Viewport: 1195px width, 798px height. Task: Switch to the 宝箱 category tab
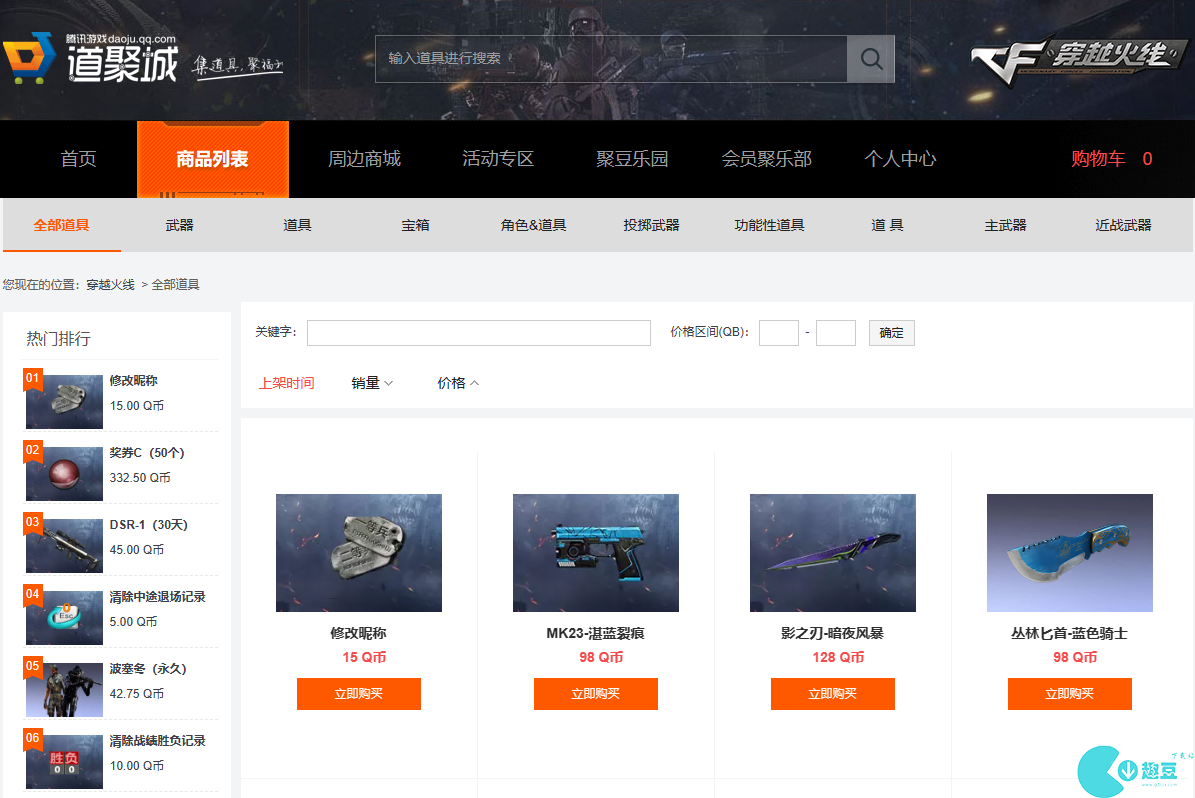click(x=415, y=225)
